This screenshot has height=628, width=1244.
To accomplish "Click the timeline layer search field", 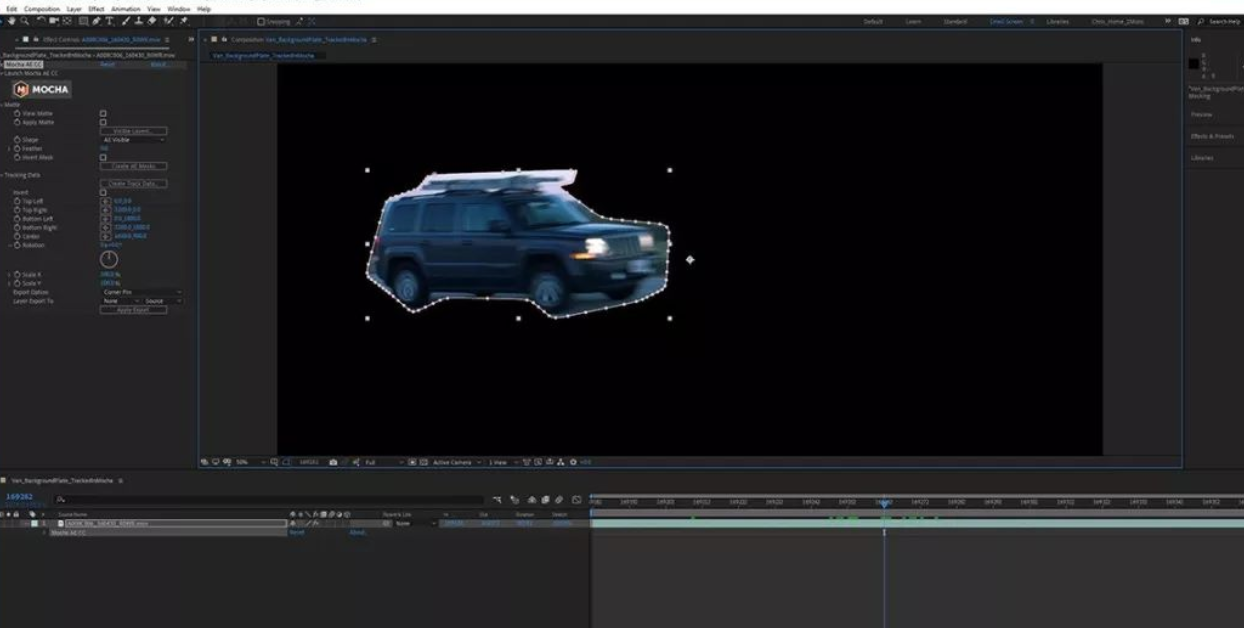I will click(270, 498).
